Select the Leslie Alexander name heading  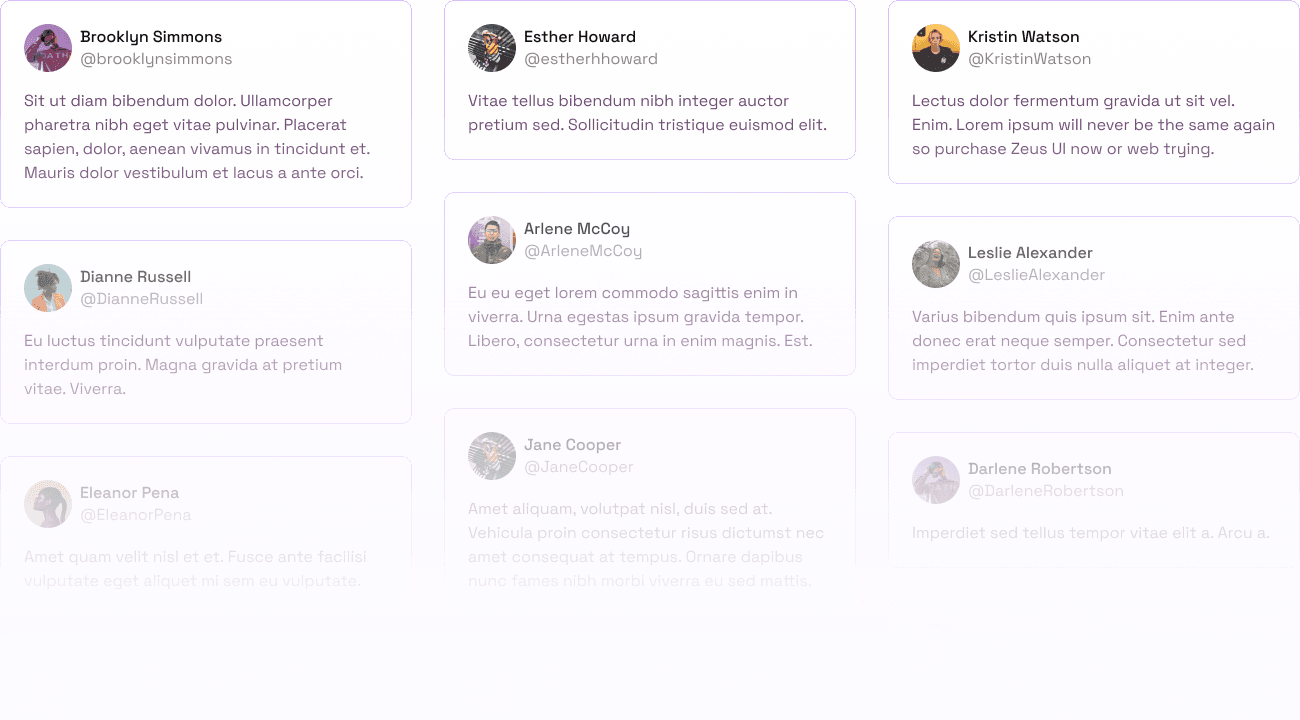pos(1030,253)
